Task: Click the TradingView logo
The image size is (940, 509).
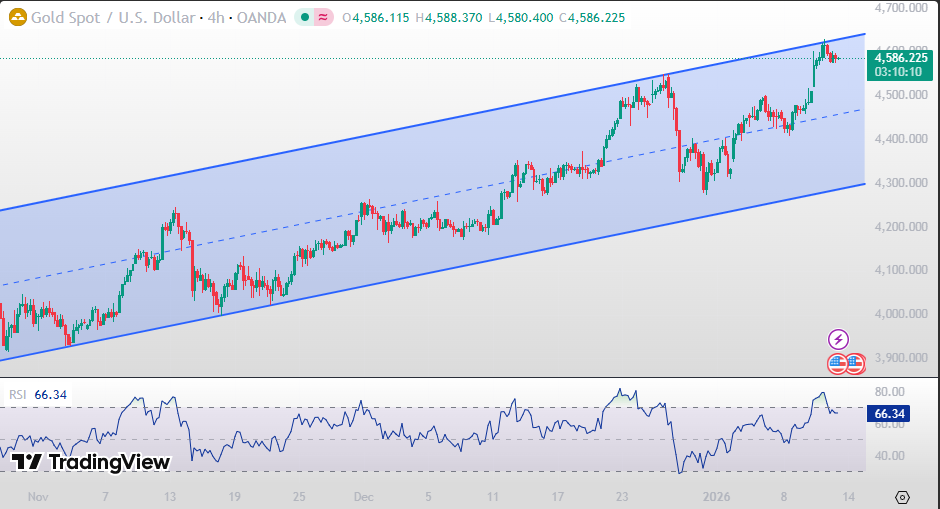Action: 92,462
